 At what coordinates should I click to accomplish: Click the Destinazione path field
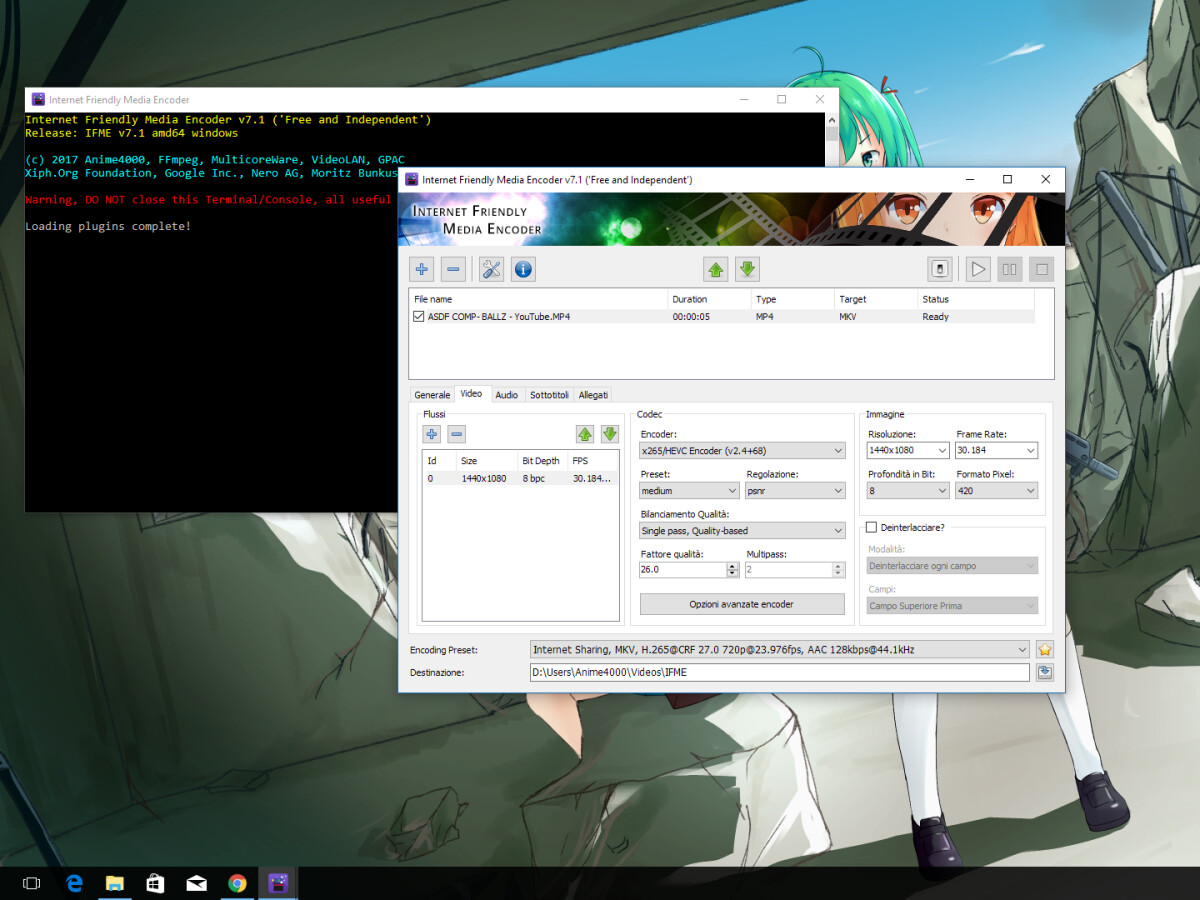[780, 672]
